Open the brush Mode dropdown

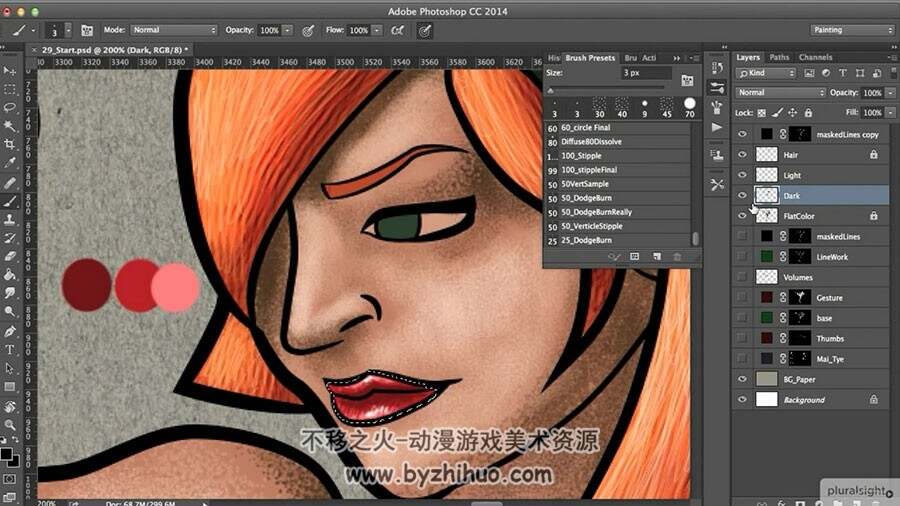tap(174, 30)
